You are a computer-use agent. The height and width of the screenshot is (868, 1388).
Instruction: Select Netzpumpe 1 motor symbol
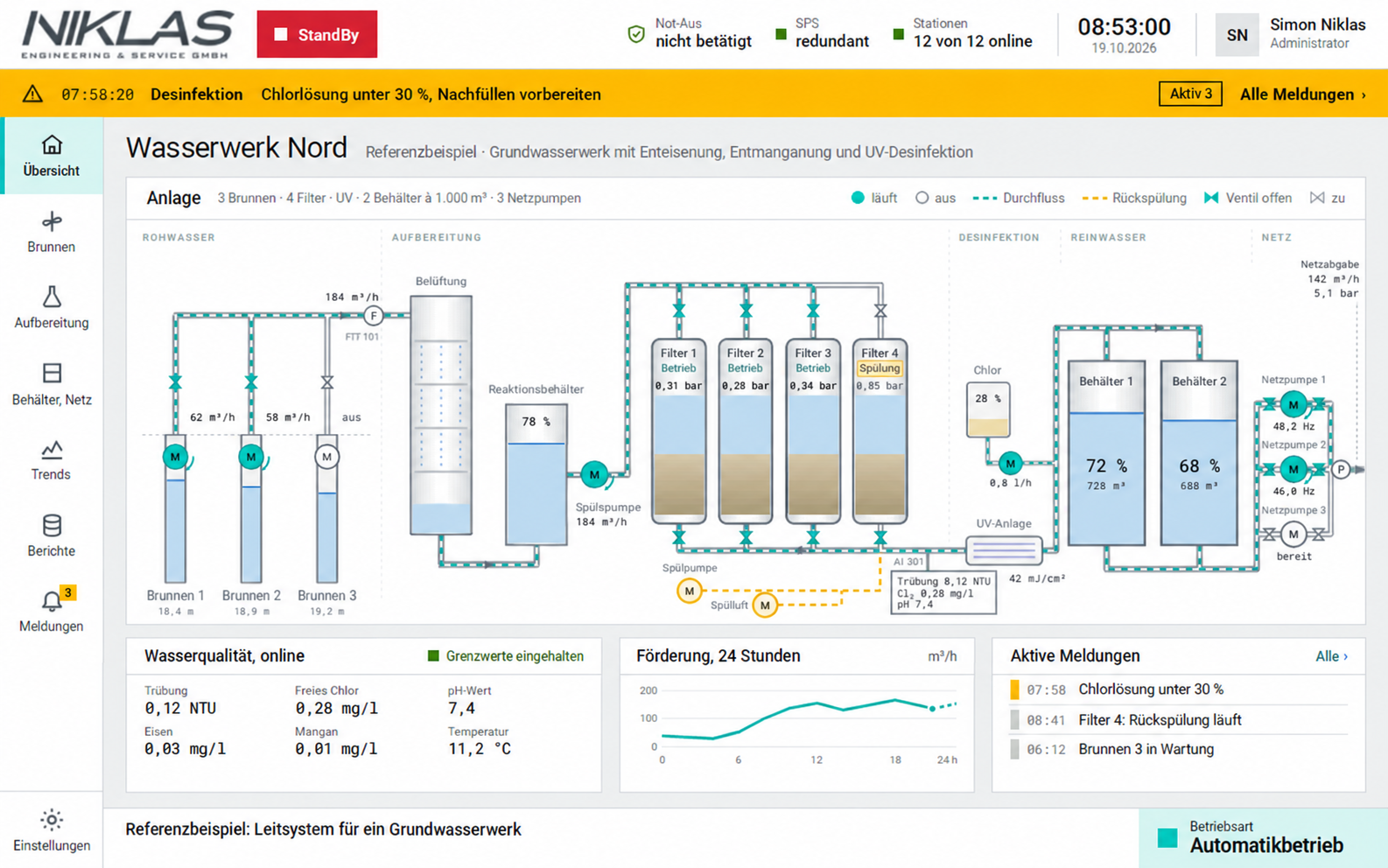[1293, 404]
